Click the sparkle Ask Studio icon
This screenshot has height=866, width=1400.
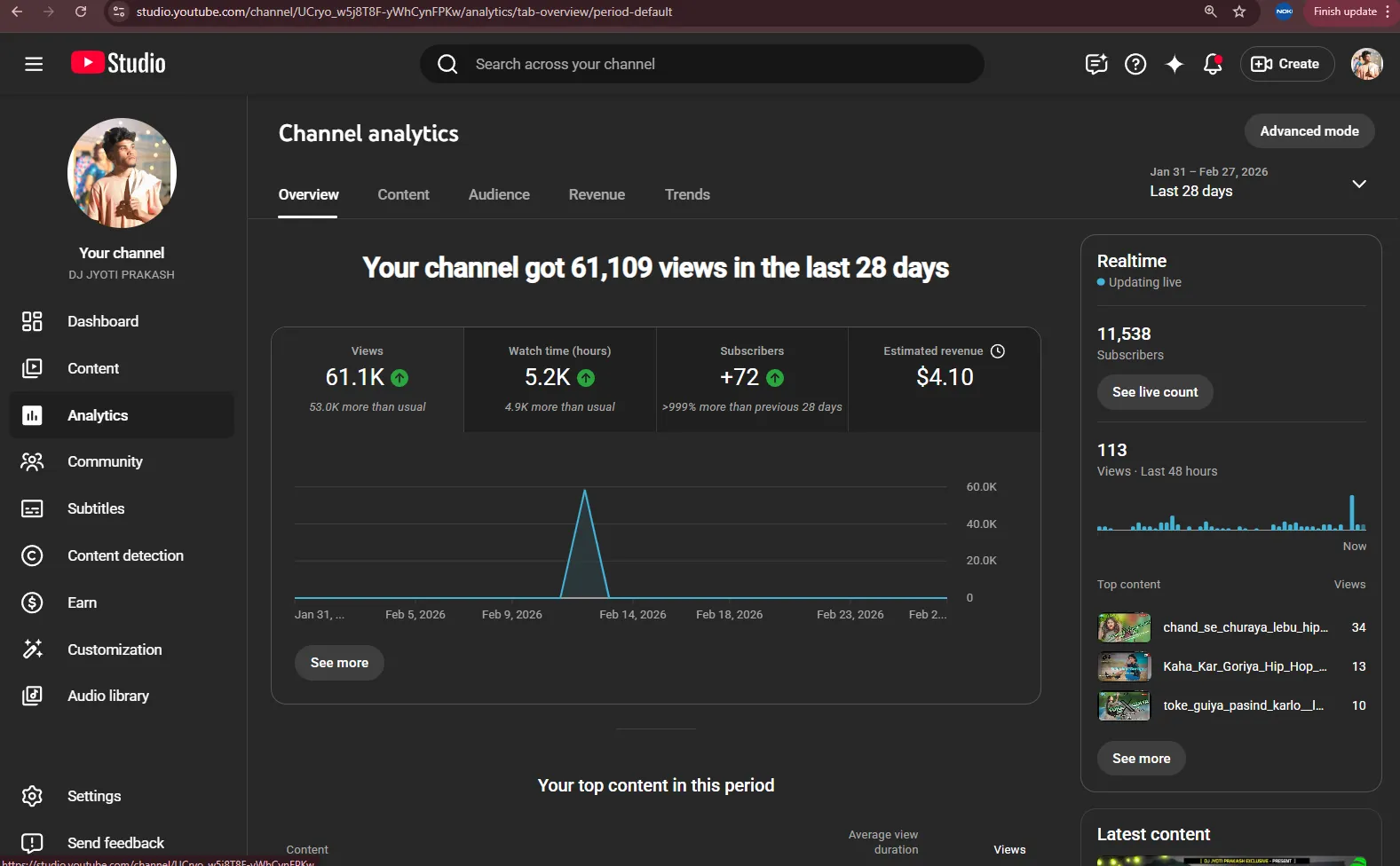pyautogui.click(x=1175, y=64)
